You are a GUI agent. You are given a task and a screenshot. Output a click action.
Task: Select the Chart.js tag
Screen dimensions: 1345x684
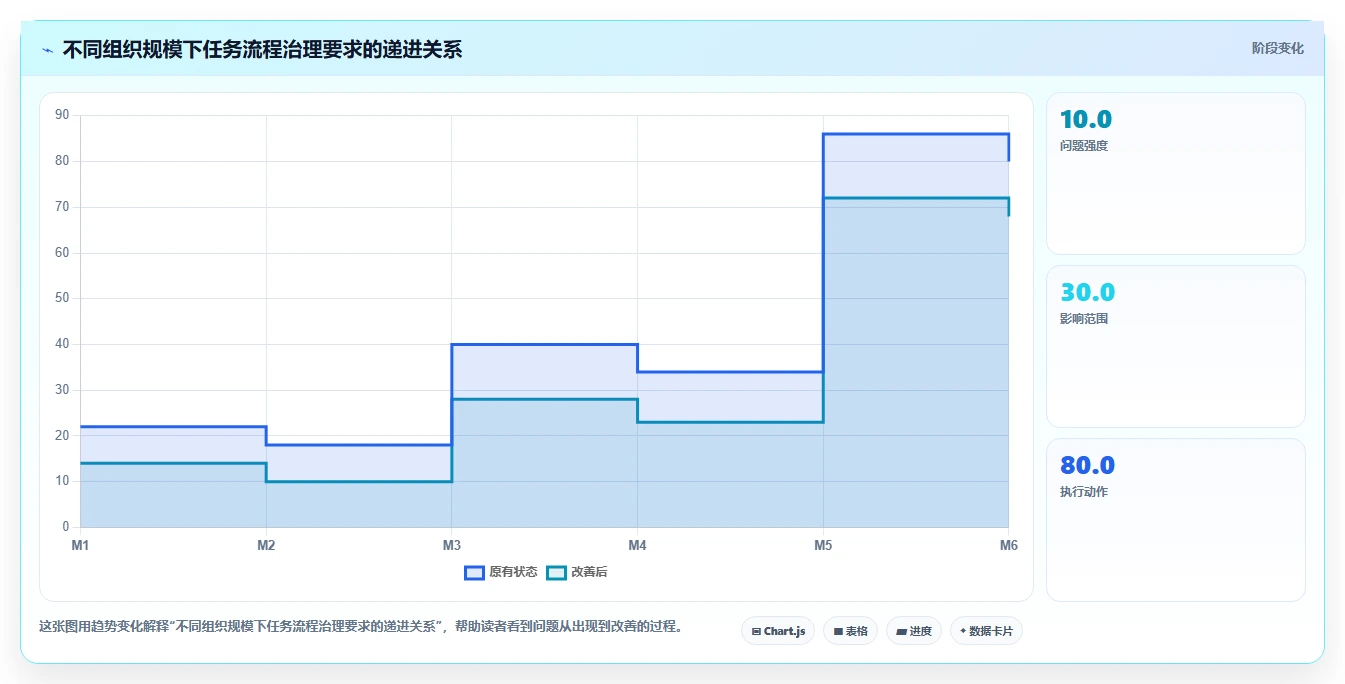tap(778, 631)
